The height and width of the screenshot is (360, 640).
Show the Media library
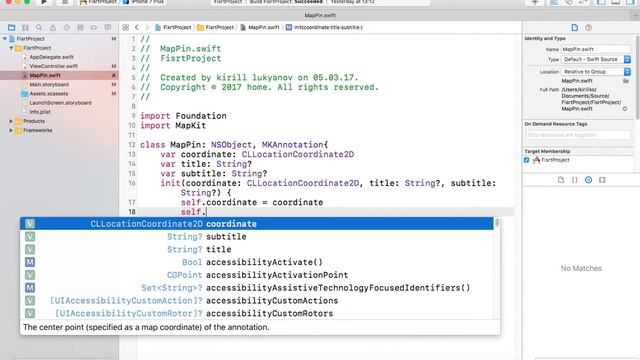tap(602, 180)
